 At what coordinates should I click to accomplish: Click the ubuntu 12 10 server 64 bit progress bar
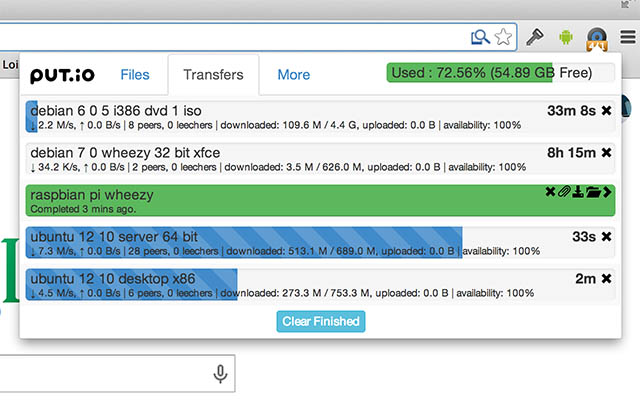click(x=244, y=242)
